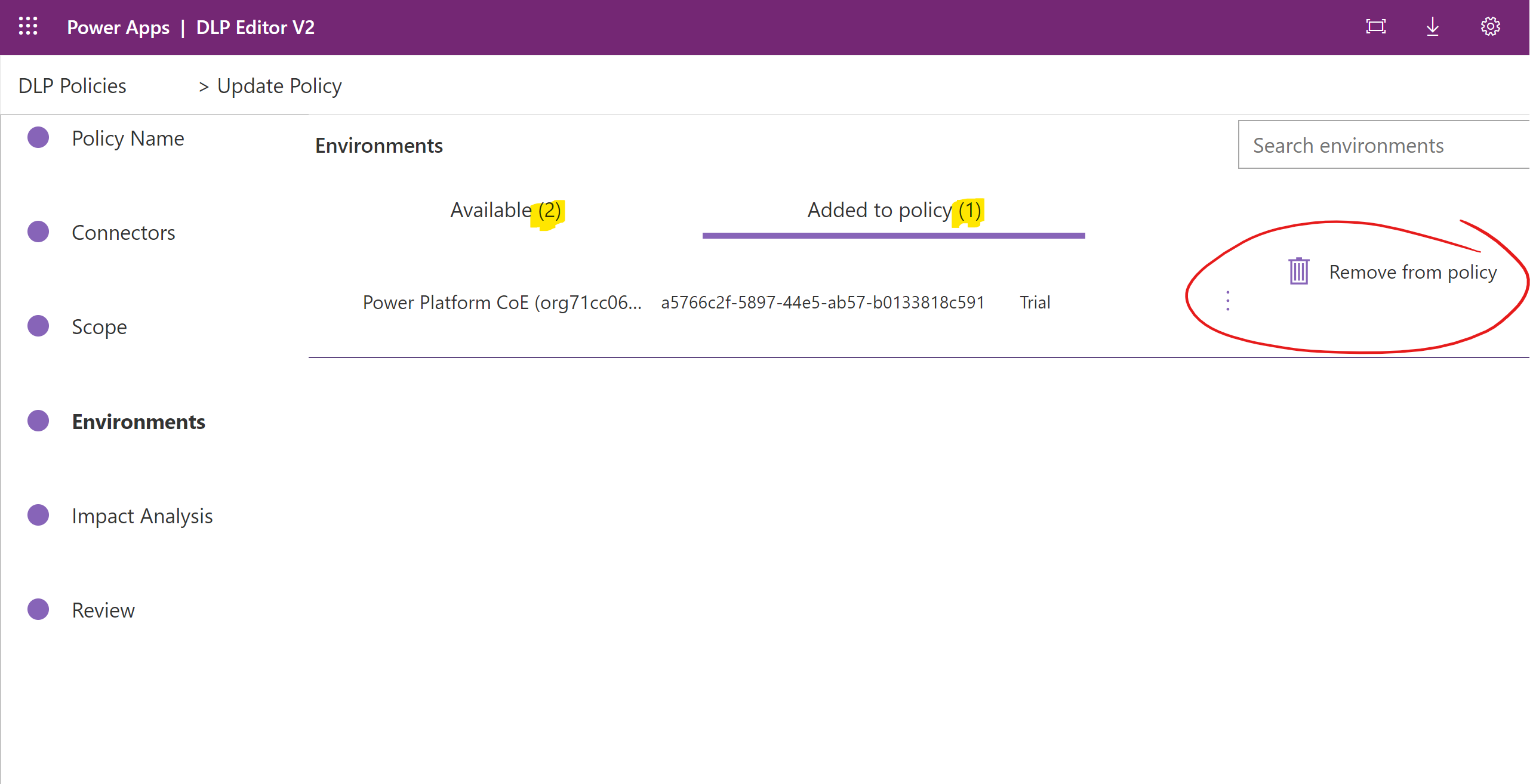Screen dimensions: 1536x784
Task: Toggle full screen with the fit-to-screen icon
Action: pos(1375,26)
